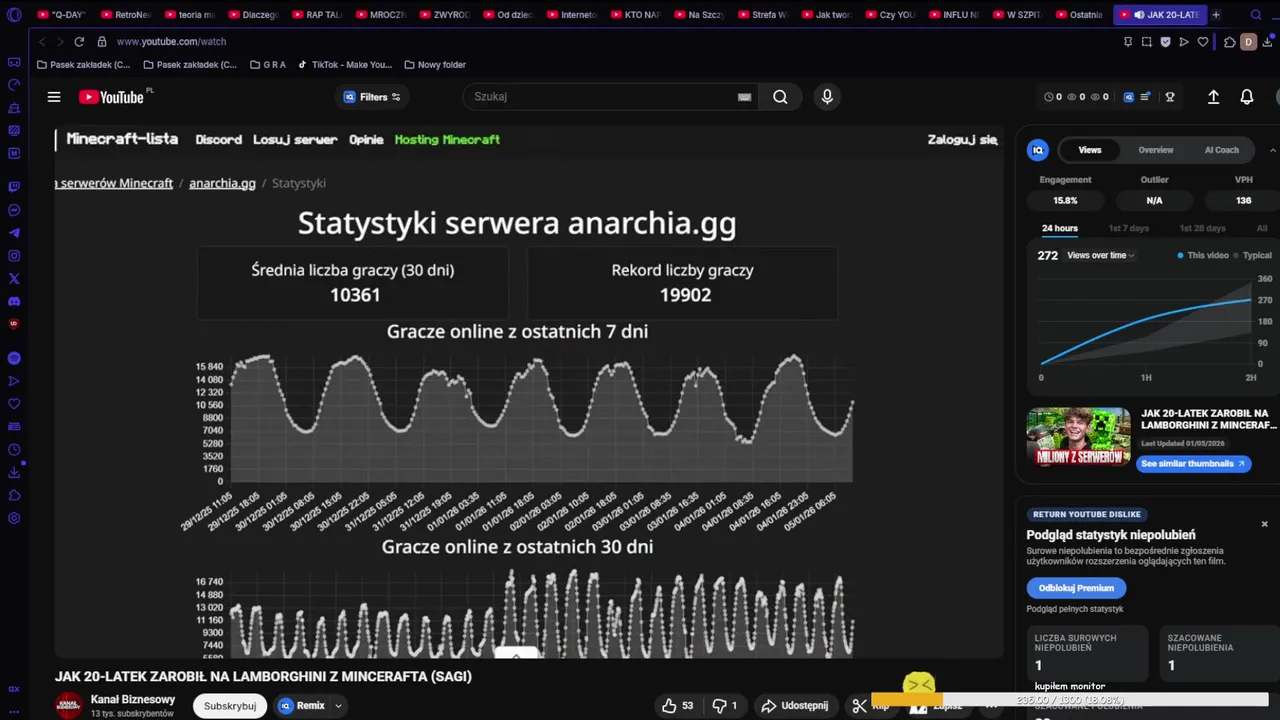Expand the Remix dropdown arrow
Image resolution: width=1280 pixels, height=720 pixels.
338,705
